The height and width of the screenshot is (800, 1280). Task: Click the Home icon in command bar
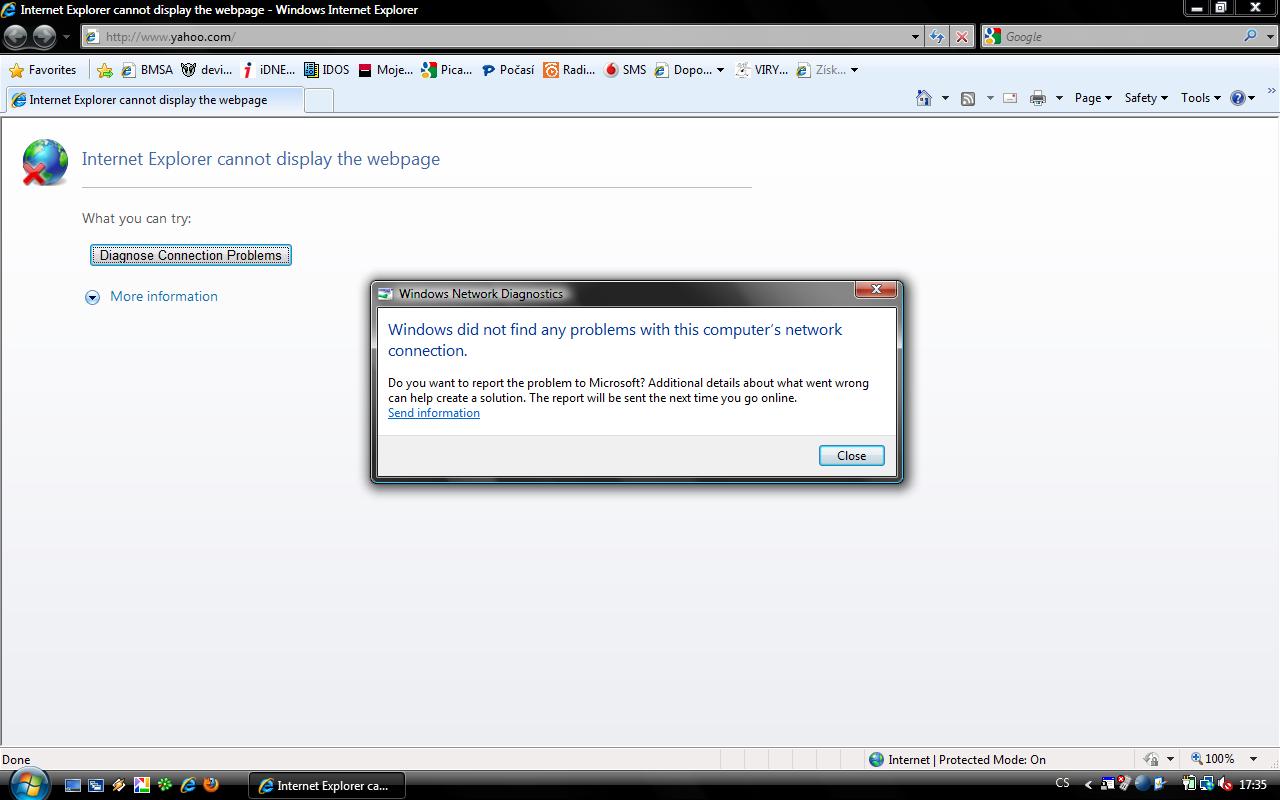[x=924, y=98]
